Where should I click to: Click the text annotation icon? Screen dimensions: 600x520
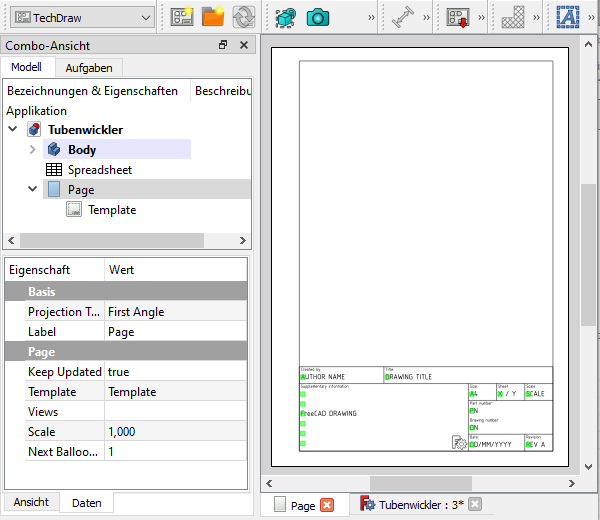point(568,17)
